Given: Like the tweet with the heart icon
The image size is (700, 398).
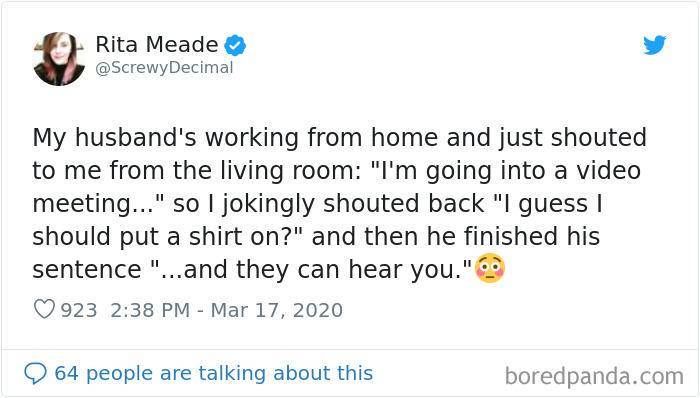Looking at the screenshot, I should pyautogui.click(x=44, y=309).
